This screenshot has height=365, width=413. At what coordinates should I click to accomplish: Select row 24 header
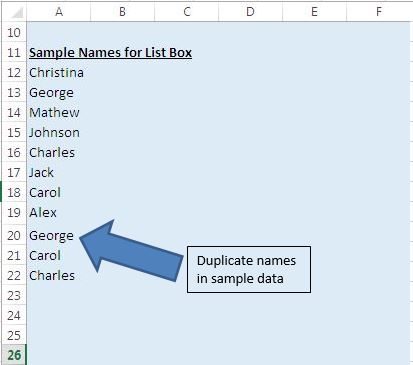tap(14, 315)
